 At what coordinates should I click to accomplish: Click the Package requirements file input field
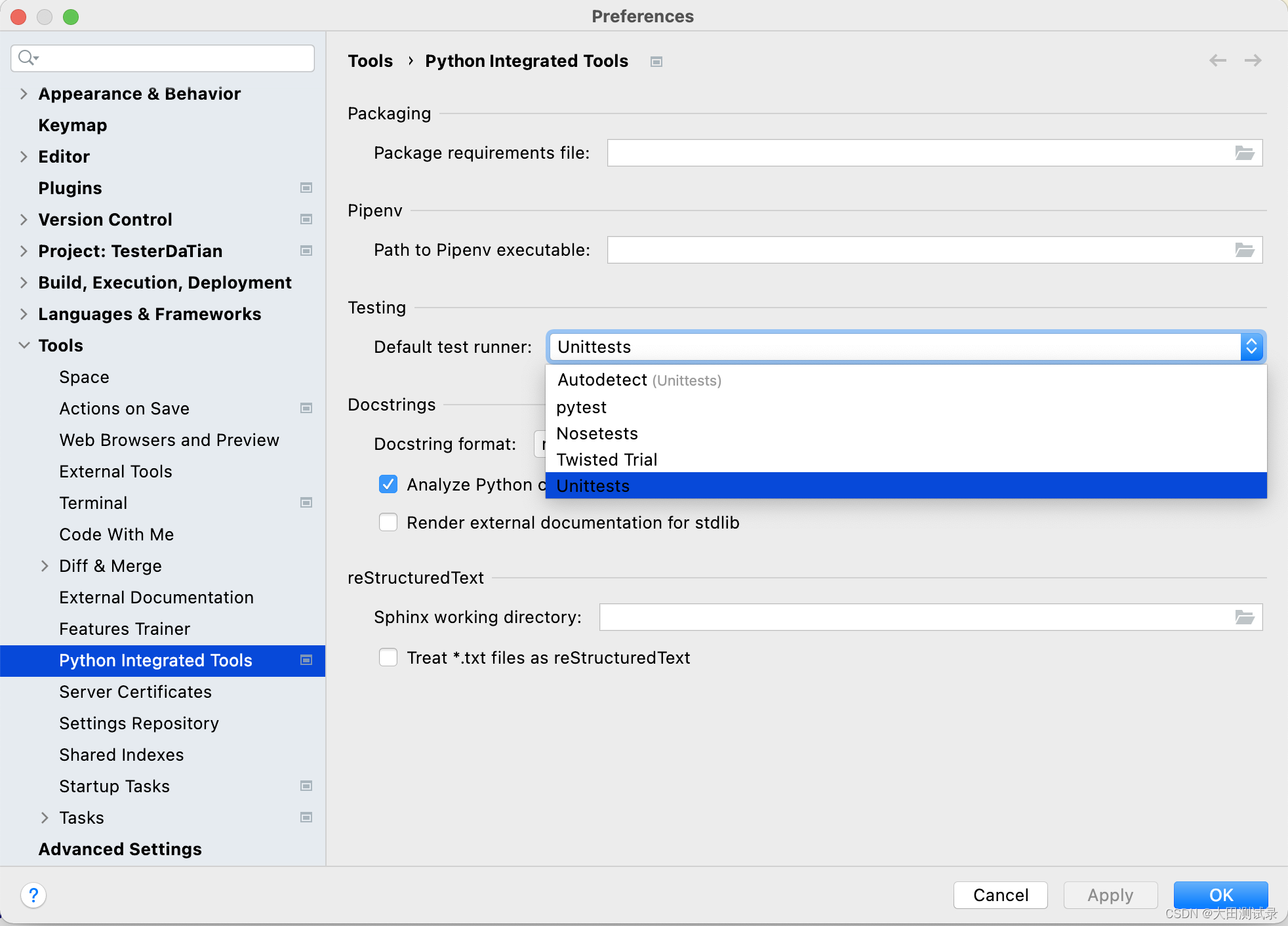click(x=918, y=153)
